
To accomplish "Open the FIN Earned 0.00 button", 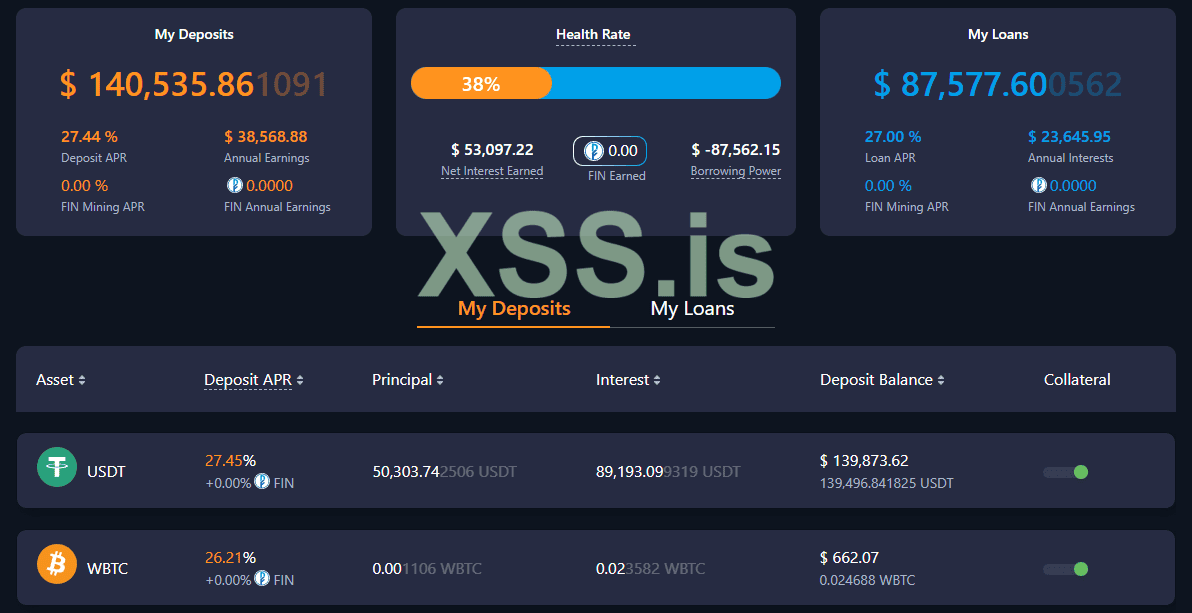I will click(x=610, y=151).
